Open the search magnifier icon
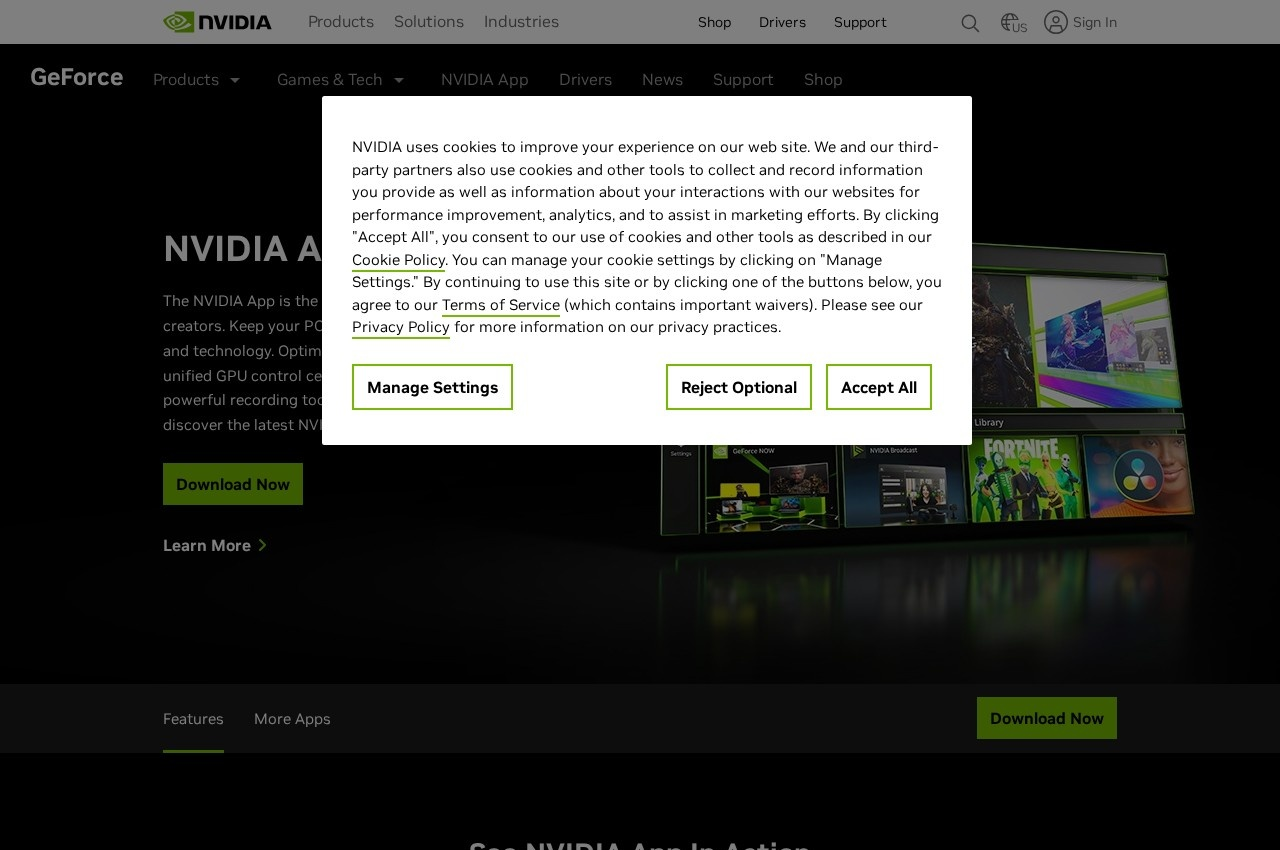Screen dimensions: 1280x850 970,23
